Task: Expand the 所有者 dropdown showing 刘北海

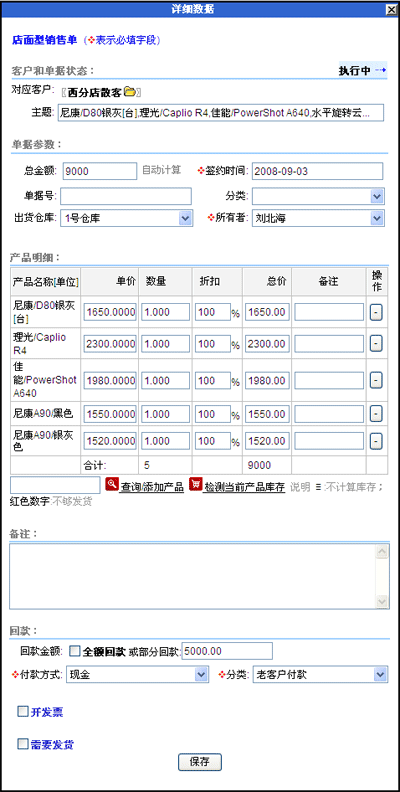Action: (318, 218)
